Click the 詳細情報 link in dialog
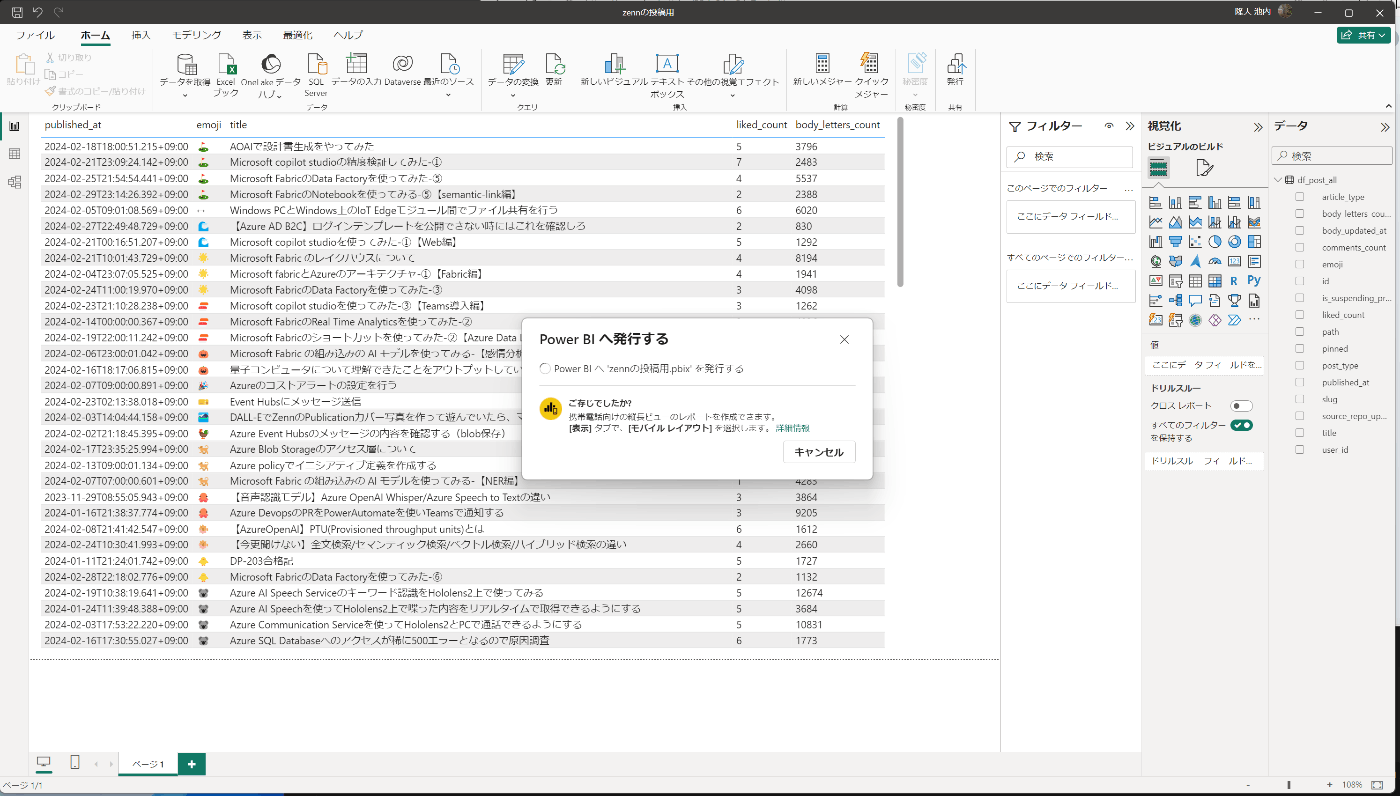The width and height of the screenshot is (1400, 796). pyautogui.click(x=792, y=428)
